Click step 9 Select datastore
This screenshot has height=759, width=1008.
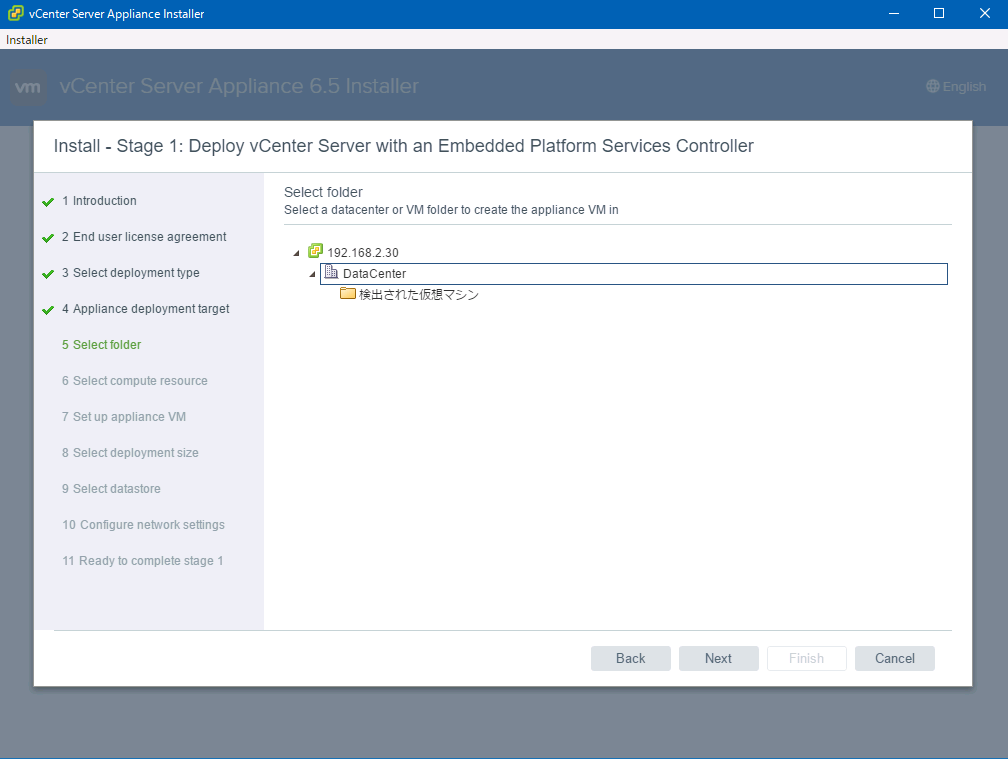111,488
